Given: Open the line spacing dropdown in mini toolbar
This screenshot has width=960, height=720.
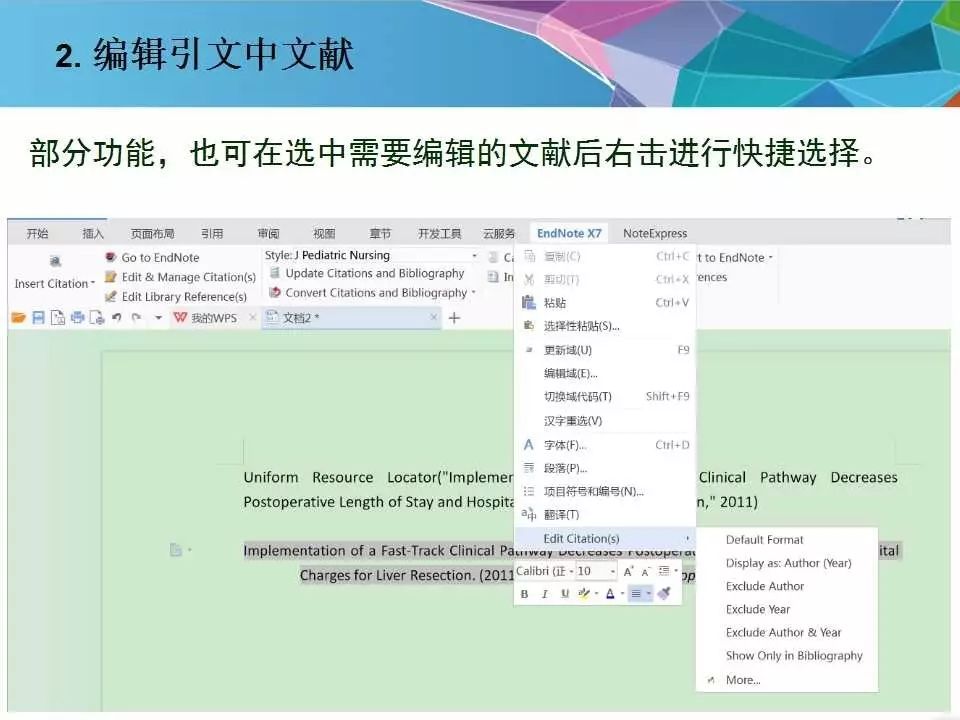Looking at the screenshot, I should [x=676, y=571].
